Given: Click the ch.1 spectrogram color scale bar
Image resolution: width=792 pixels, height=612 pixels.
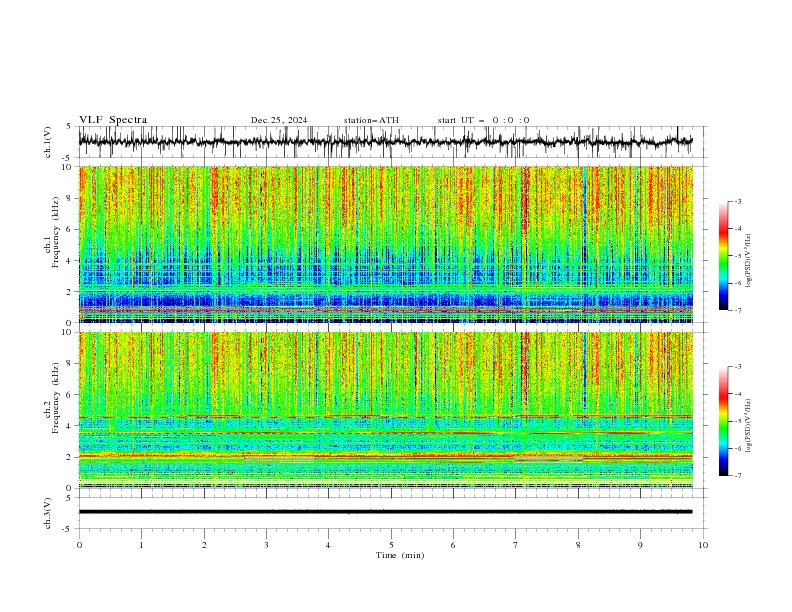Looking at the screenshot, I should (x=723, y=256).
